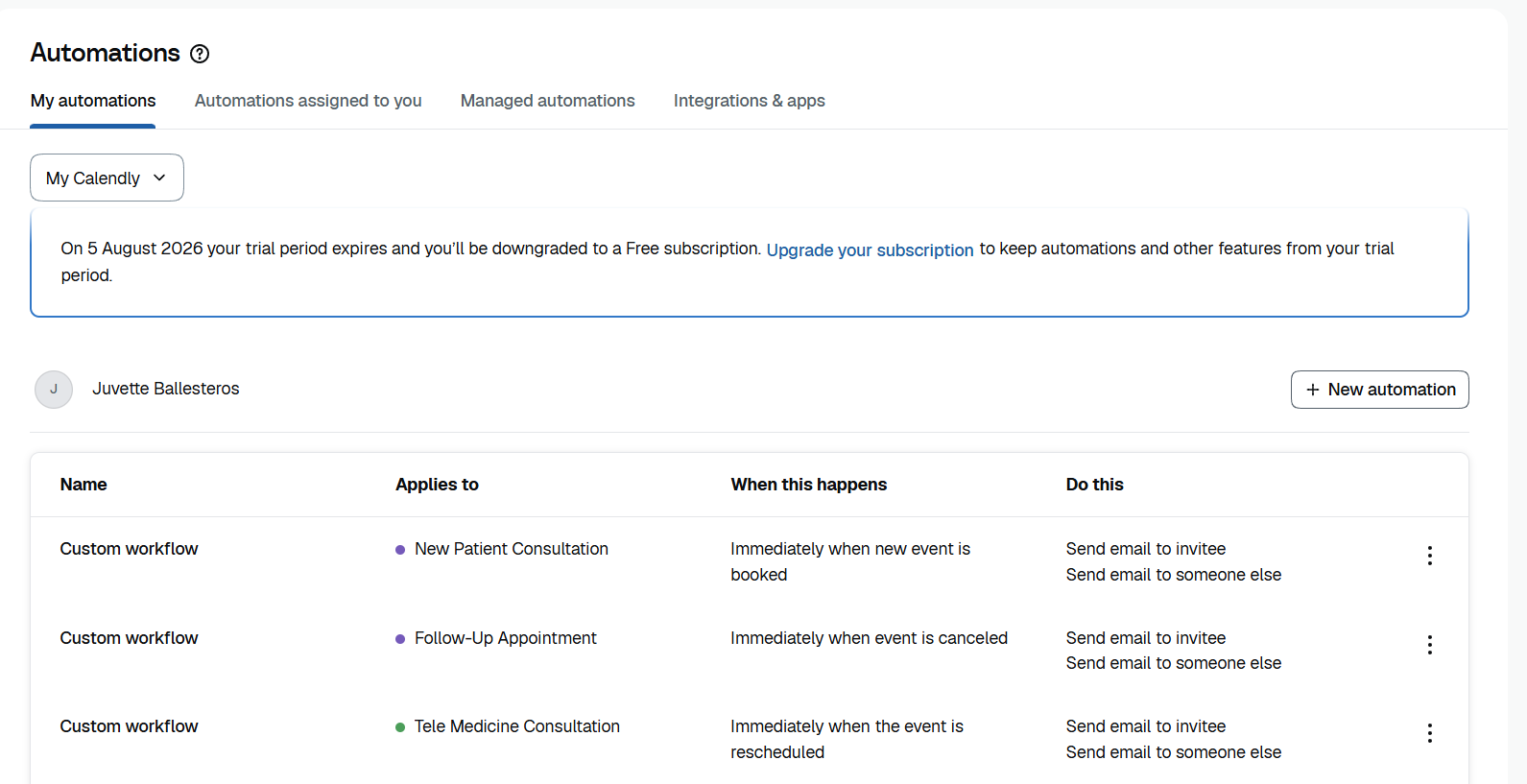Screen dimensions: 1527x784
Task: Click Juvette Ballesteros avatar icon
Action: [x=54, y=390]
